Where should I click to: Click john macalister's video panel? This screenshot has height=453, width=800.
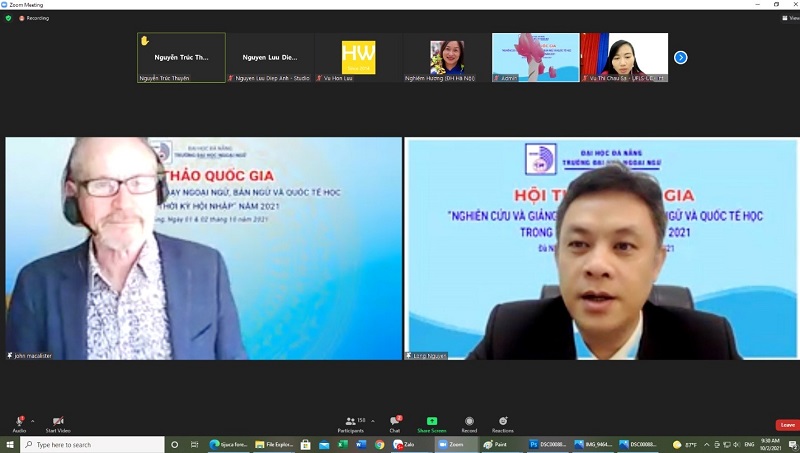203,248
